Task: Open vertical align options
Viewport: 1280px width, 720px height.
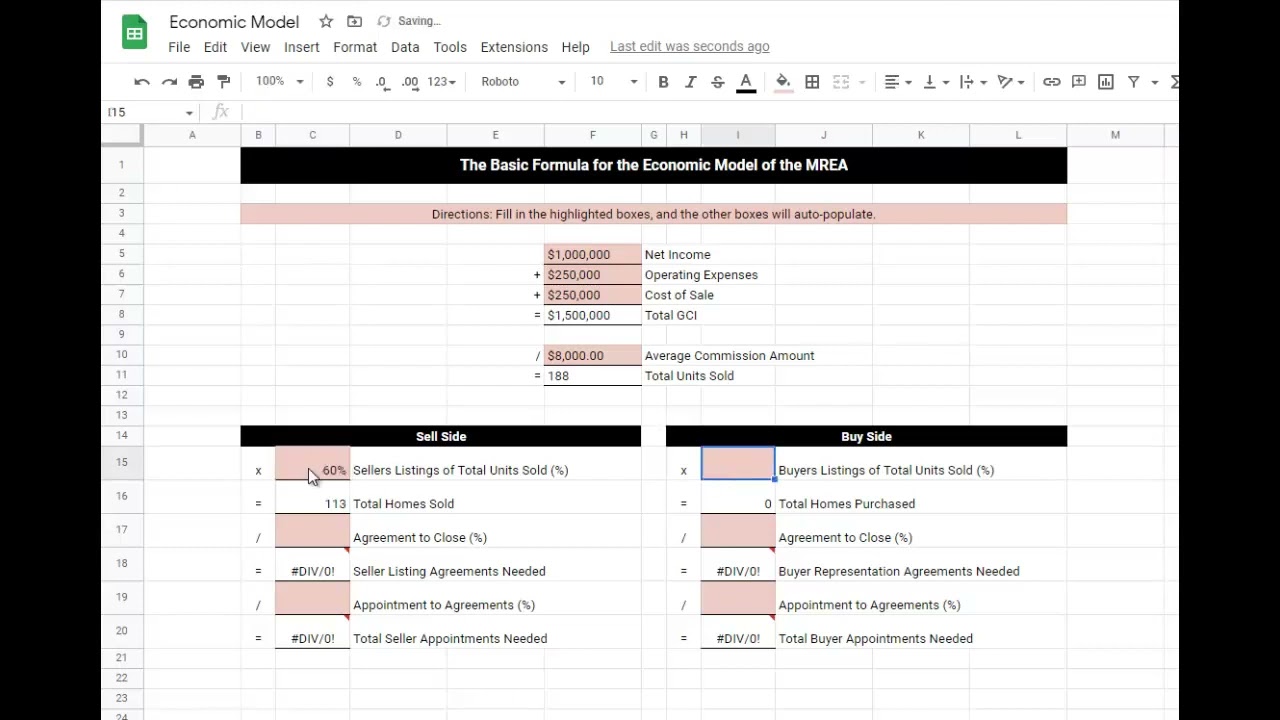Action: coord(935,82)
